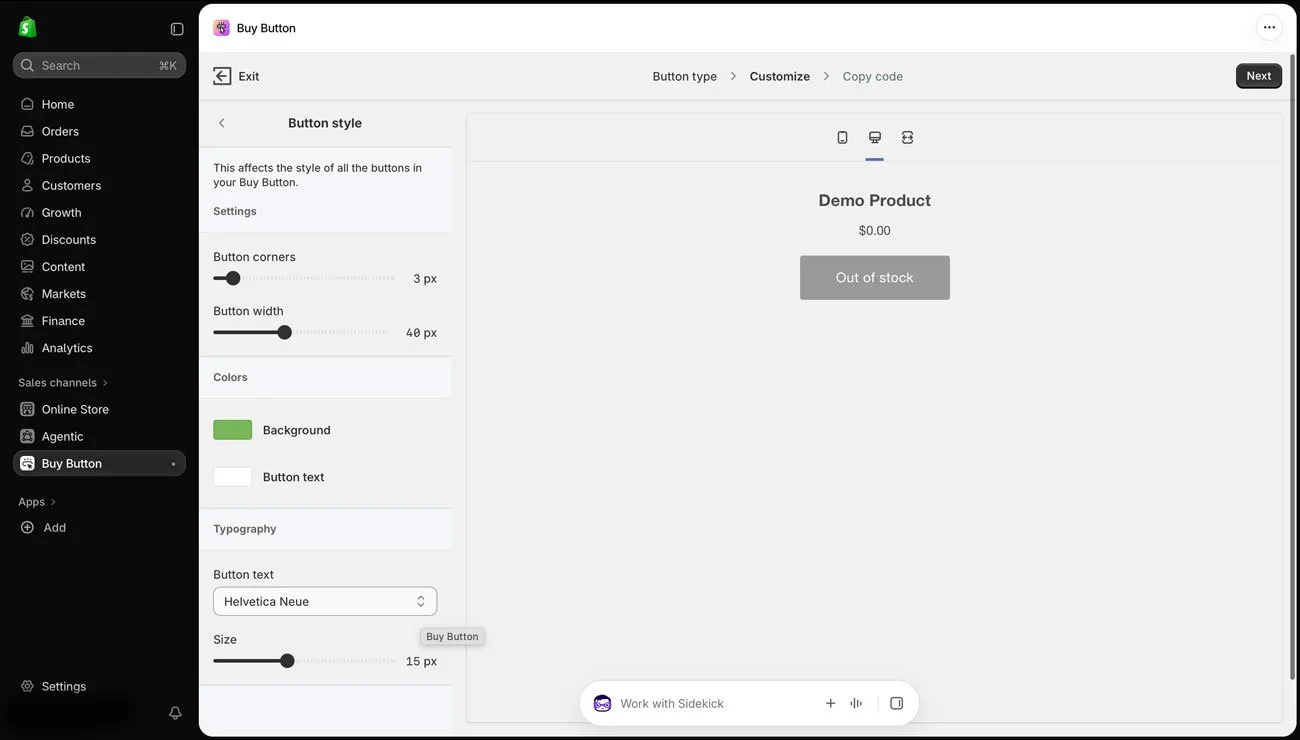The height and width of the screenshot is (740, 1300).
Task: Open the Markets globe icon
Action: 27,293
